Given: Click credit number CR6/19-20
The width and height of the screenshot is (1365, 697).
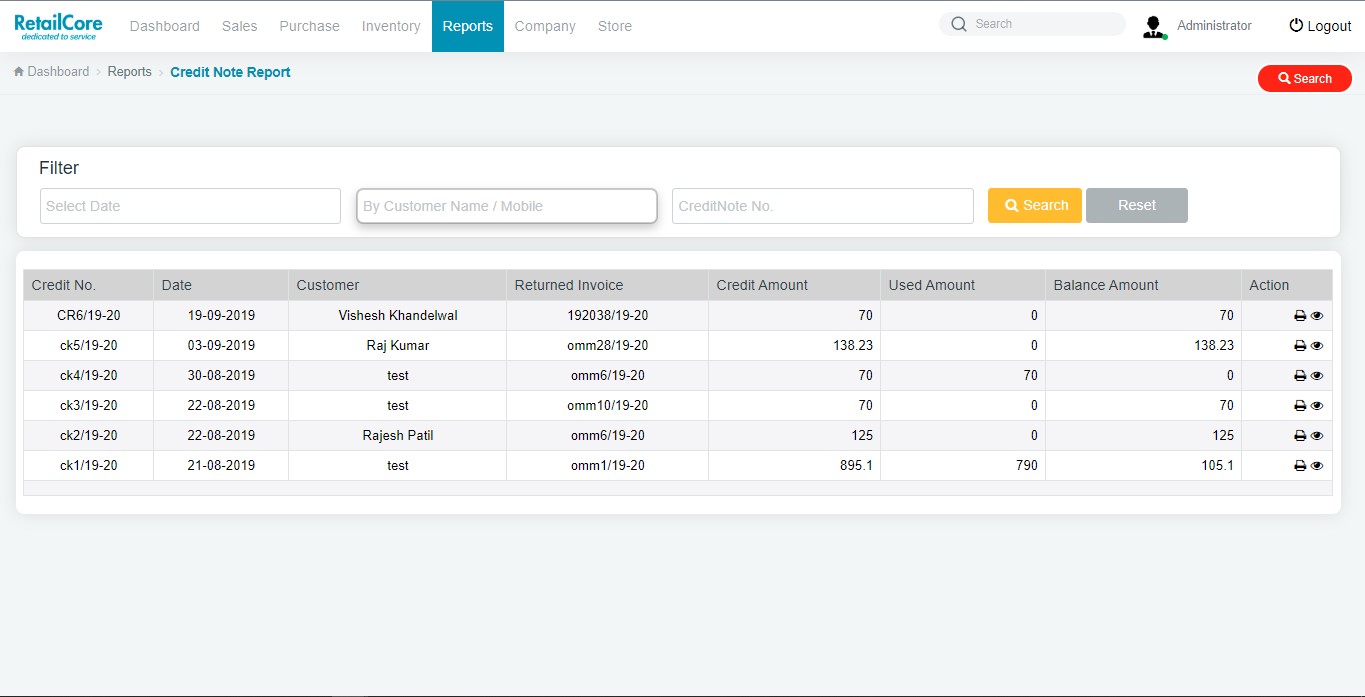Looking at the screenshot, I should tap(89, 316).
